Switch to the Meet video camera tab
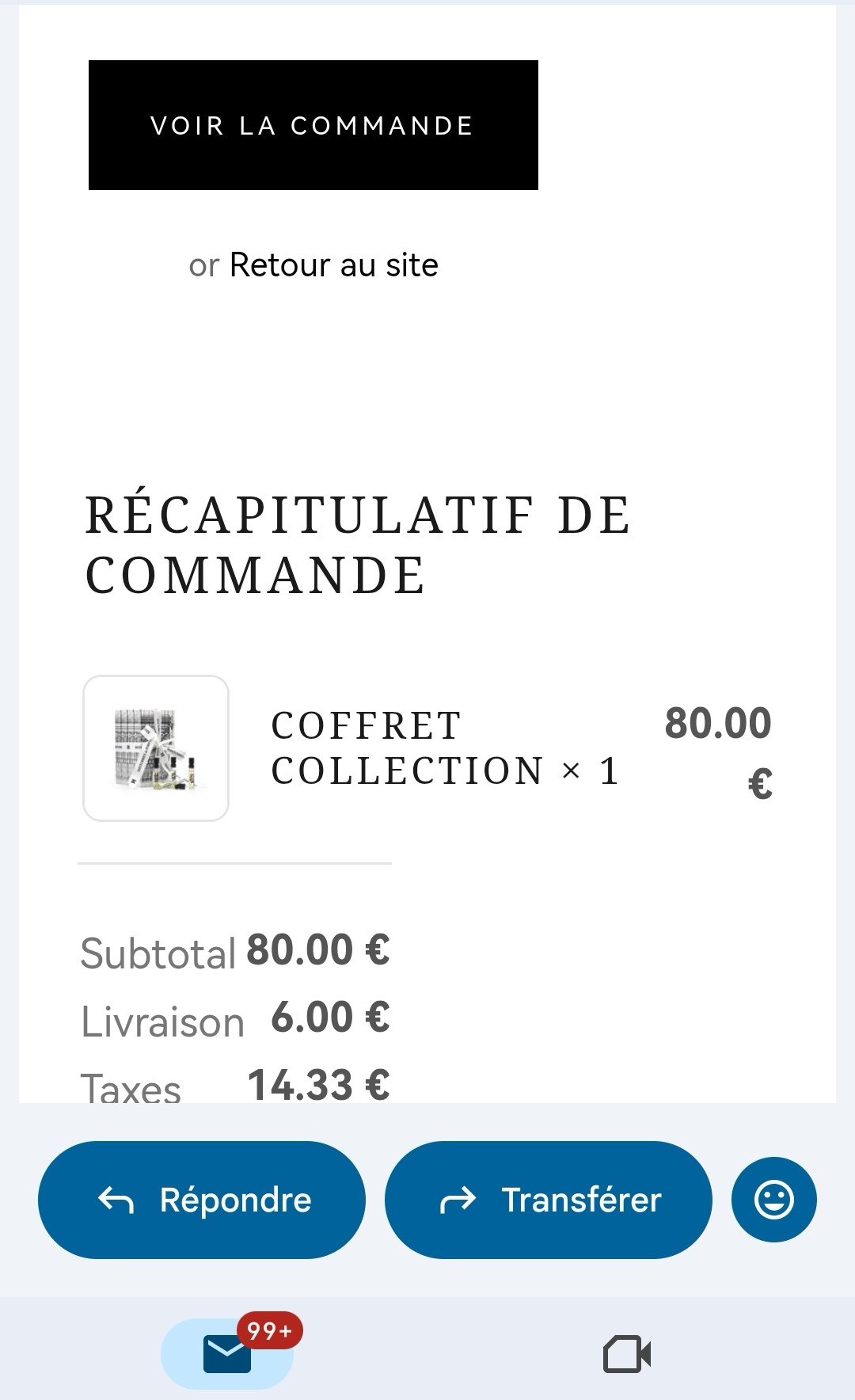The image size is (855, 1400). (627, 1354)
